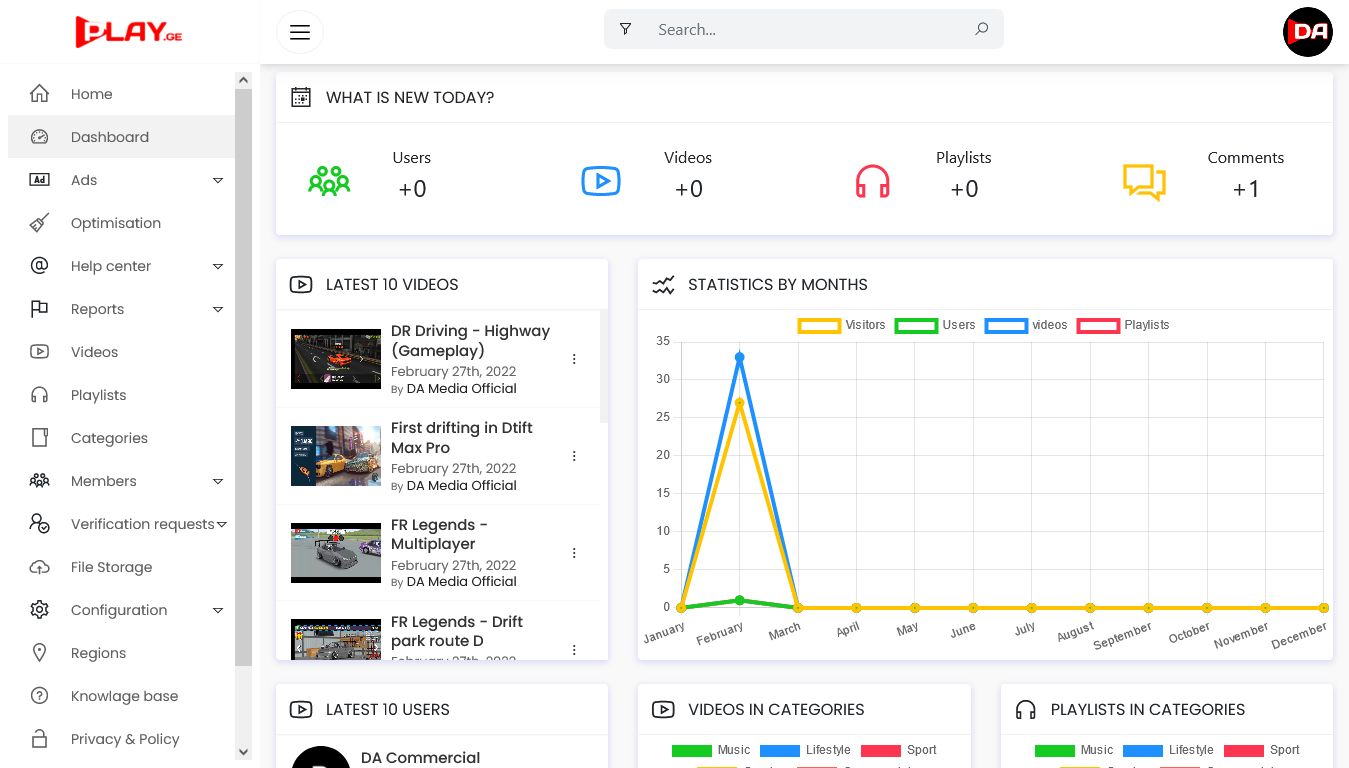The width and height of the screenshot is (1349, 768).
Task: Click the Play.ge logo
Action: pyautogui.click(x=129, y=32)
